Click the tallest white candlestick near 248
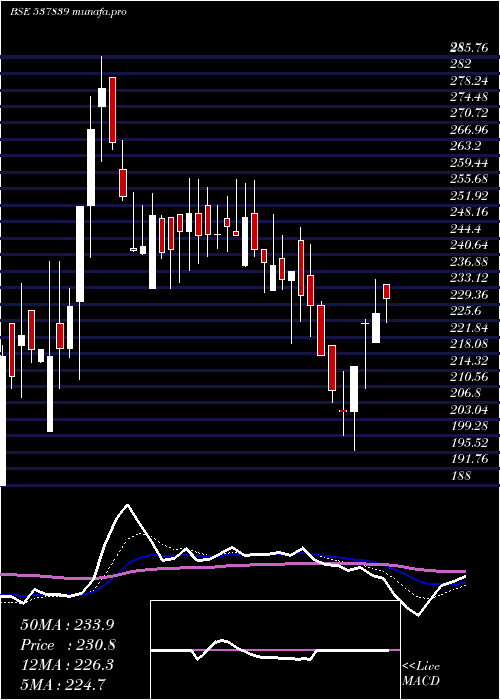500x700 pixels. (80, 254)
